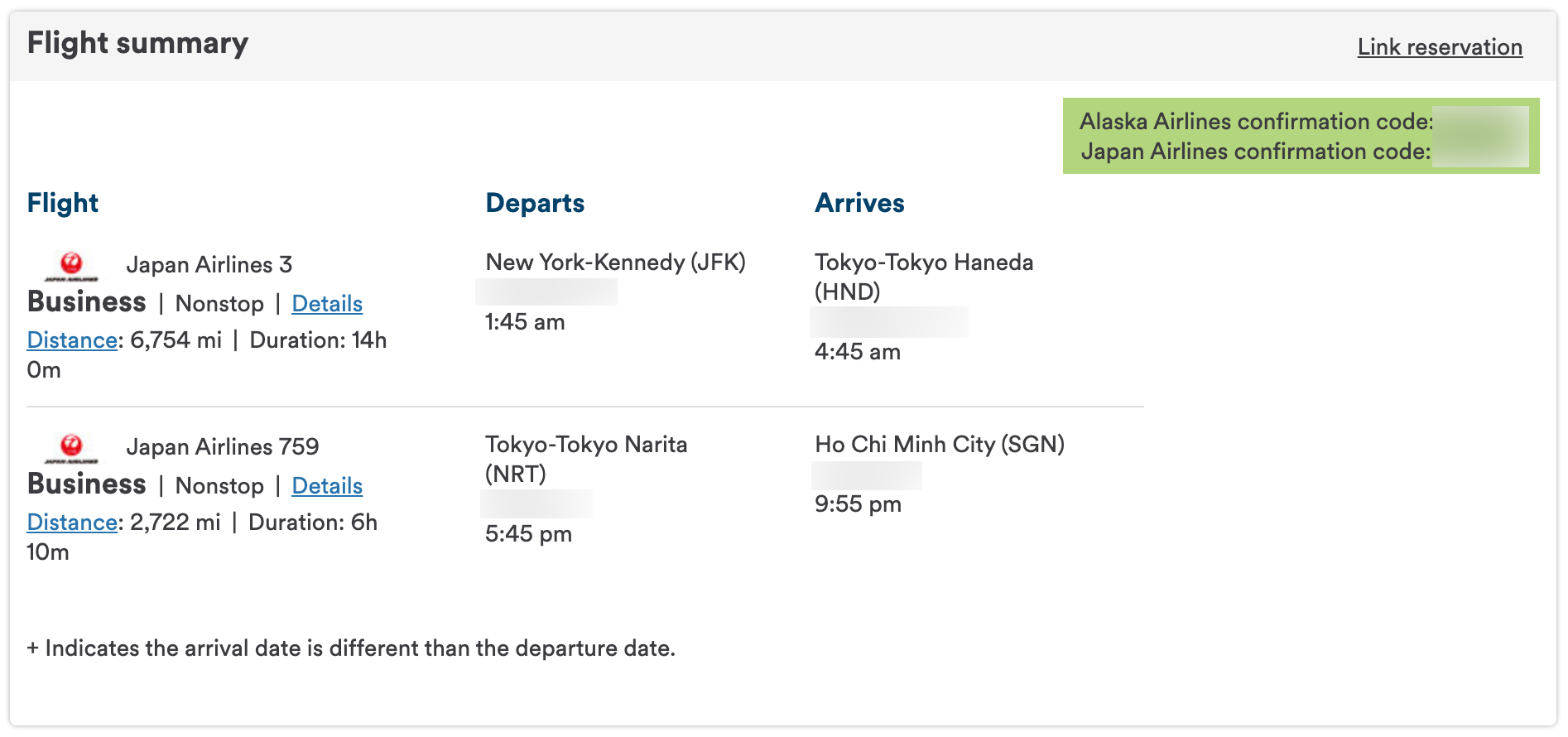
Task: Click the Distance link showing 6,754 mi
Action: [70, 340]
